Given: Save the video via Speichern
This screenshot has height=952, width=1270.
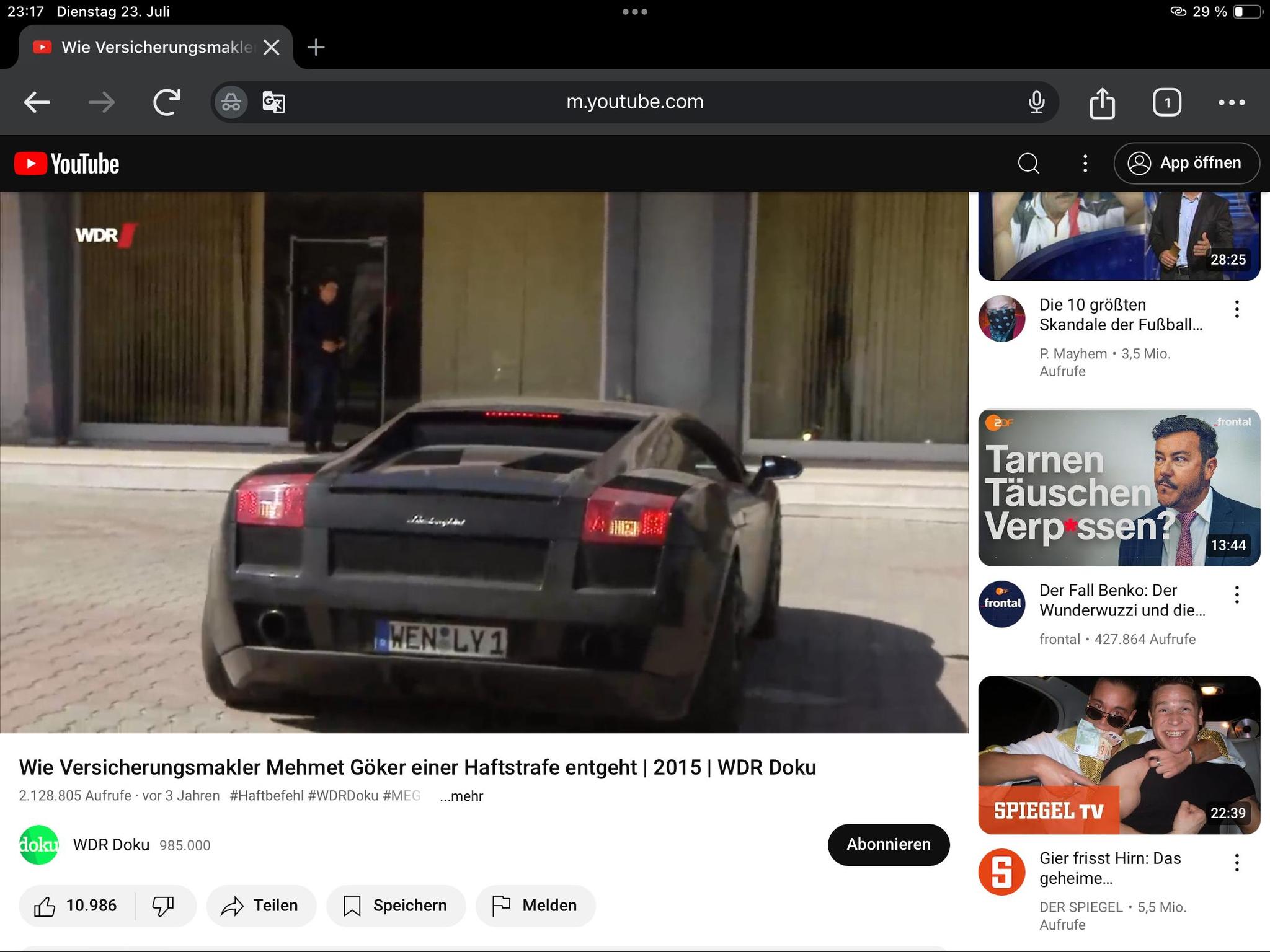Looking at the screenshot, I should click(396, 906).
